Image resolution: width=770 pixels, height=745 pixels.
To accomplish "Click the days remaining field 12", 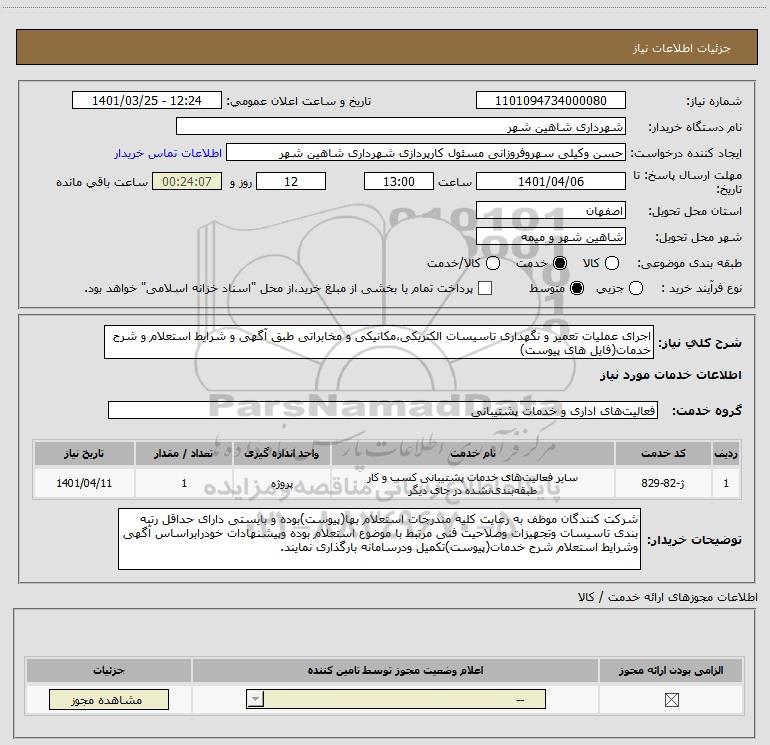I will 291,181.
